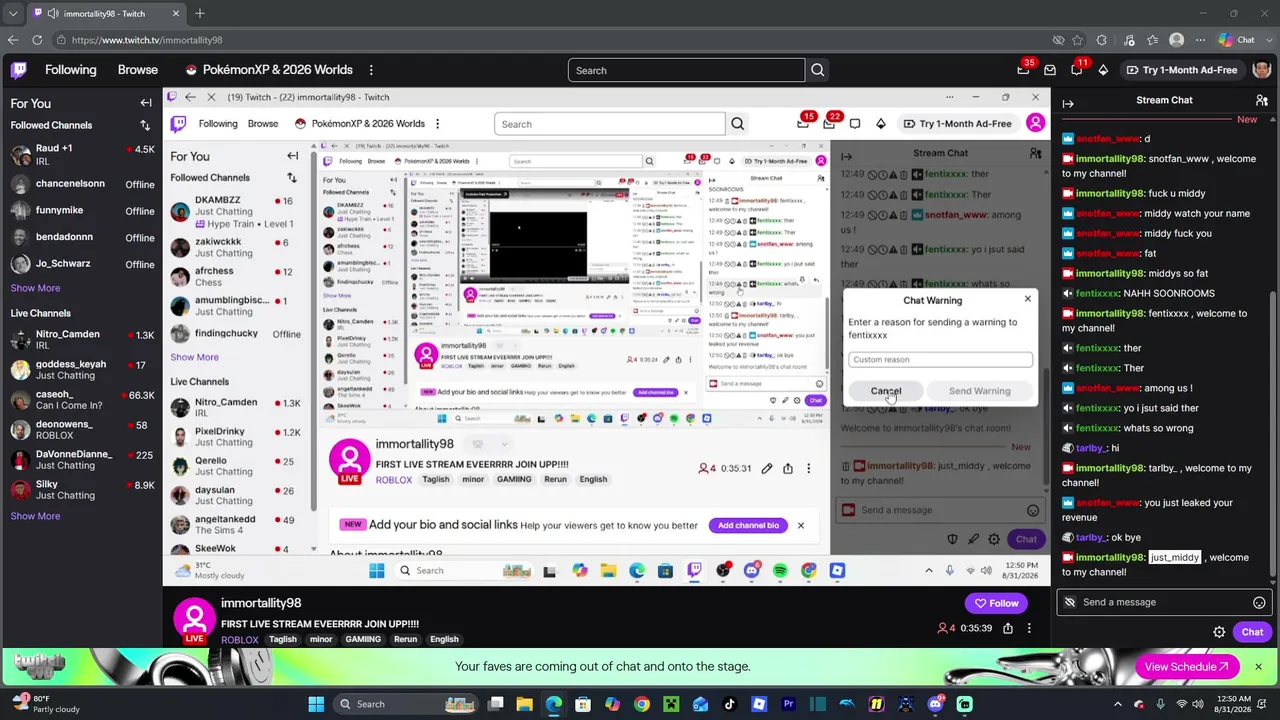The height and width of the screenshot is (720, 1280).
Task: Send message with the Chat button
Action: [x=1252, y=632]
